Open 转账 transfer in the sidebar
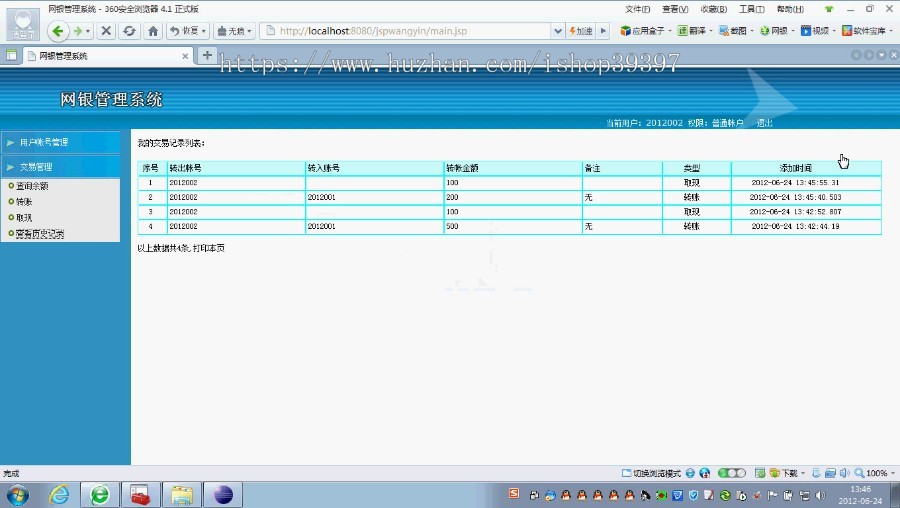Viewport: 900px width, 508px height. pyautogui.click(x=24, y=201)
